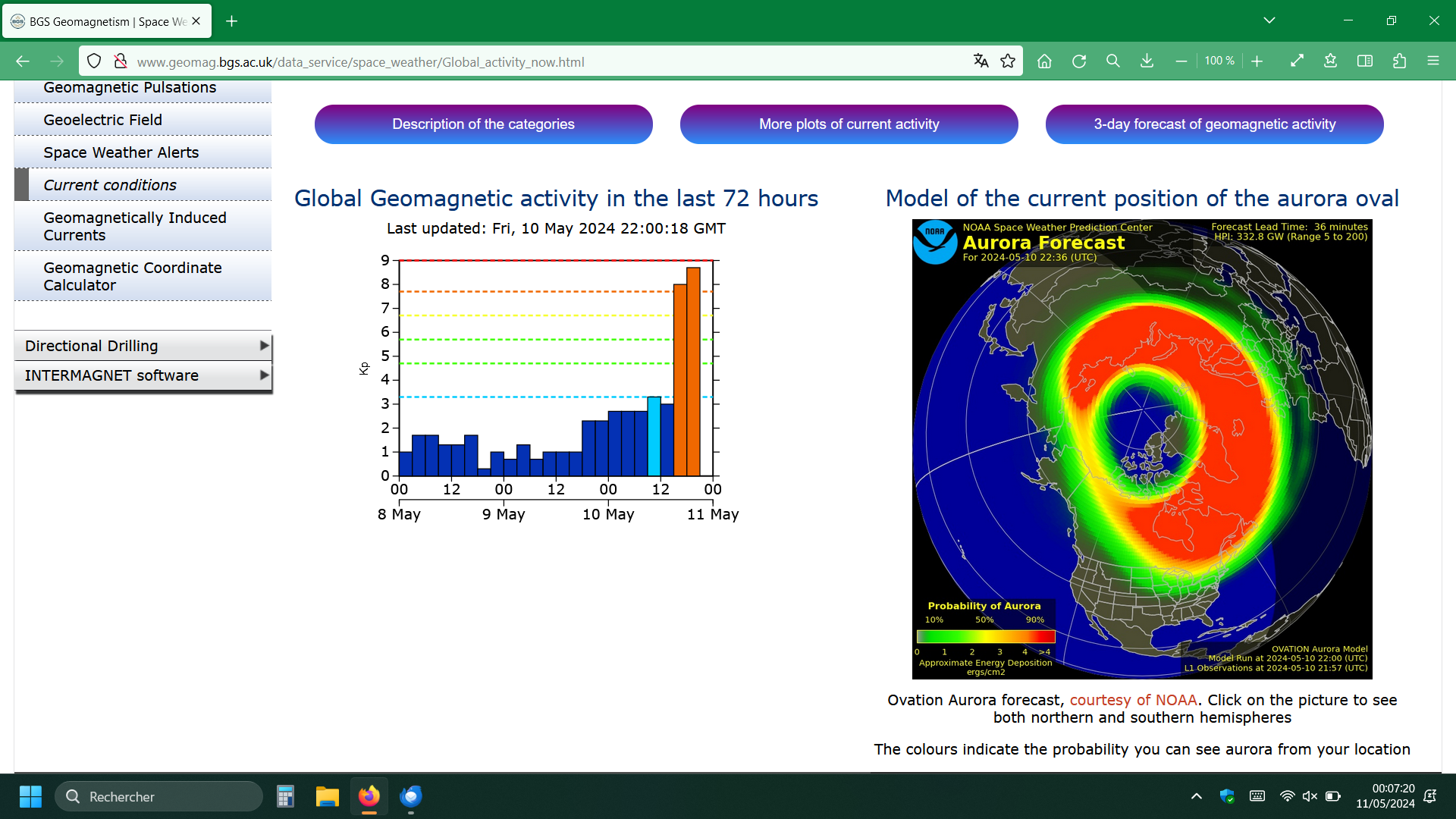Open 3-day forecast of geomagnetic activity

click(1214, 124)
